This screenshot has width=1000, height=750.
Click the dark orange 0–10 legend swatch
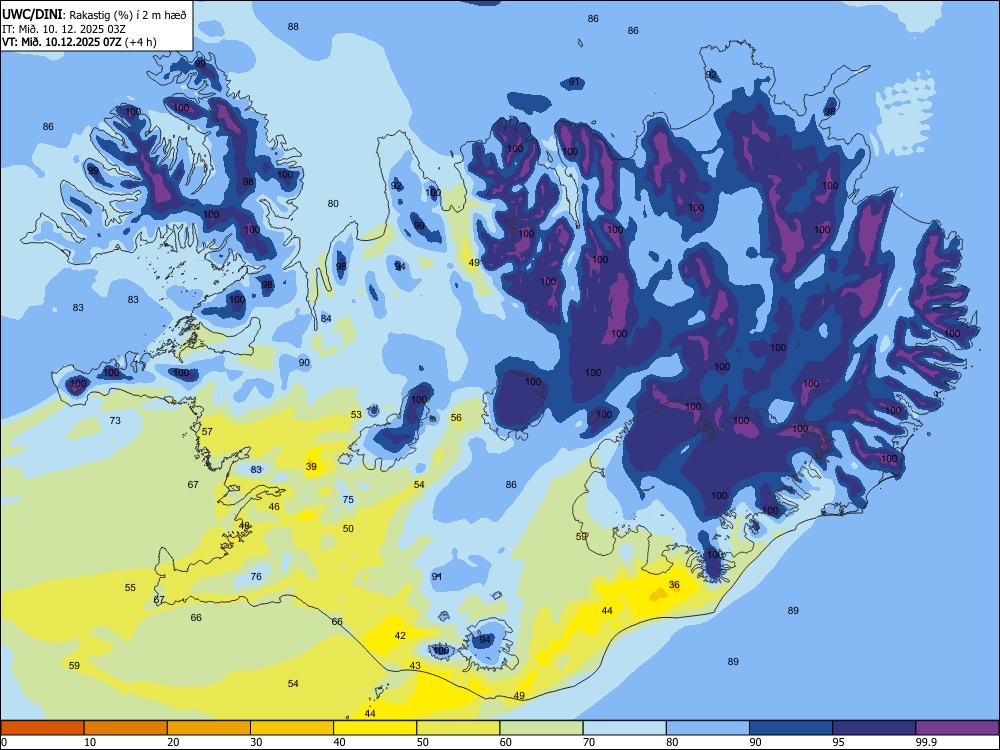coord(42,728)
